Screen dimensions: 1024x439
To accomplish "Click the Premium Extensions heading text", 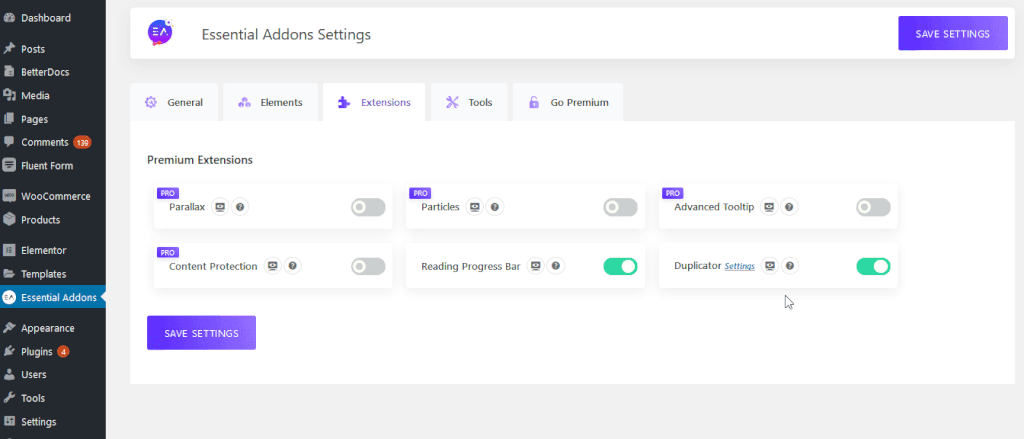I will [x=200, y=159].
